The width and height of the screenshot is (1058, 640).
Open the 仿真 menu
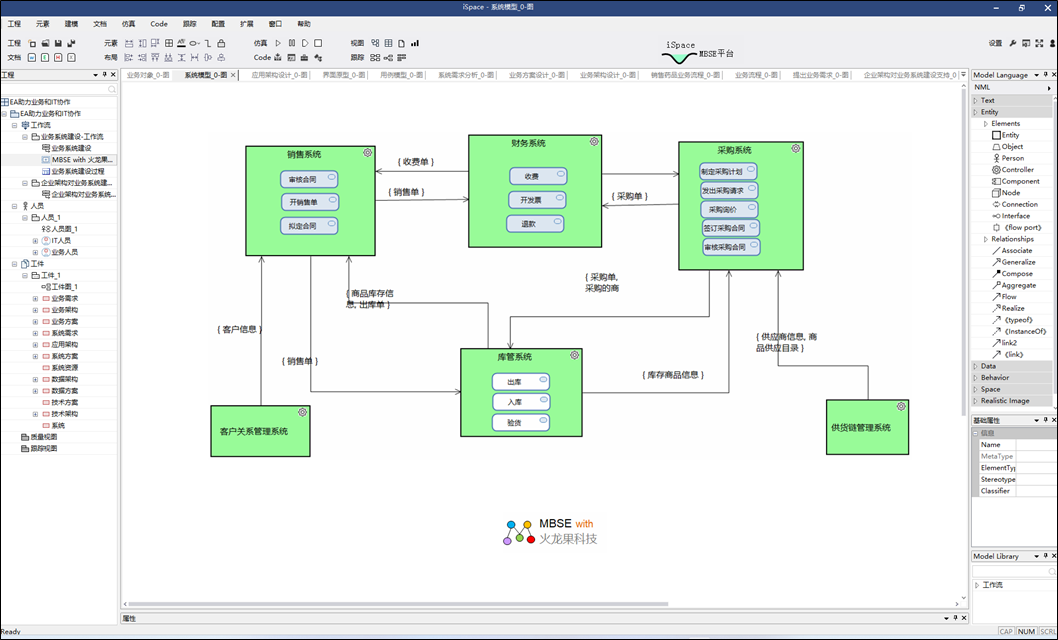pyautogui.click(x=128, y=23)
